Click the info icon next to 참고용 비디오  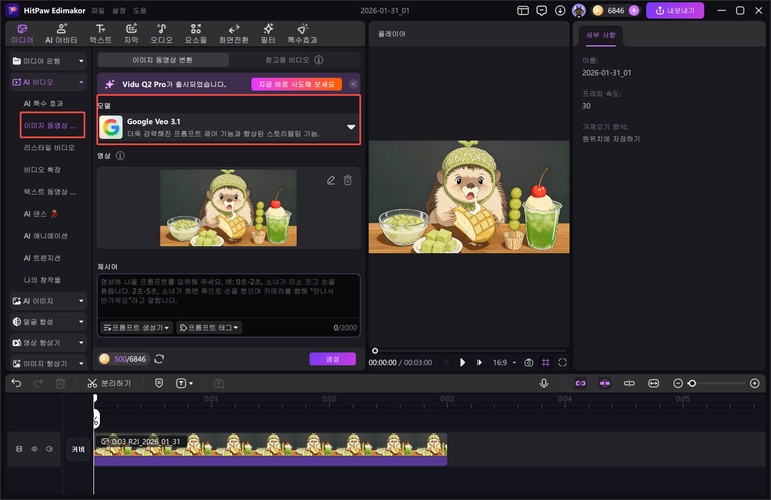(x=319, y=60)
